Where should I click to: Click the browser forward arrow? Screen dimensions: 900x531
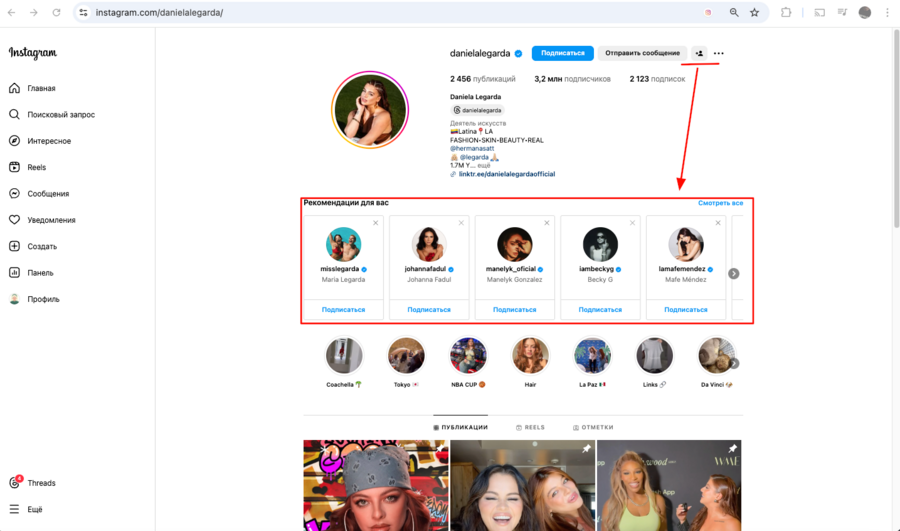34,12
